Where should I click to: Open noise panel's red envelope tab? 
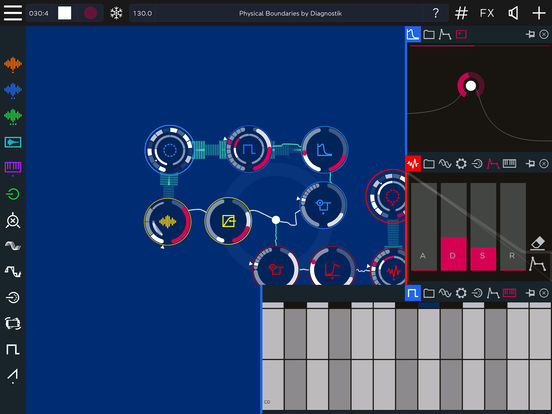pos(493,164)
